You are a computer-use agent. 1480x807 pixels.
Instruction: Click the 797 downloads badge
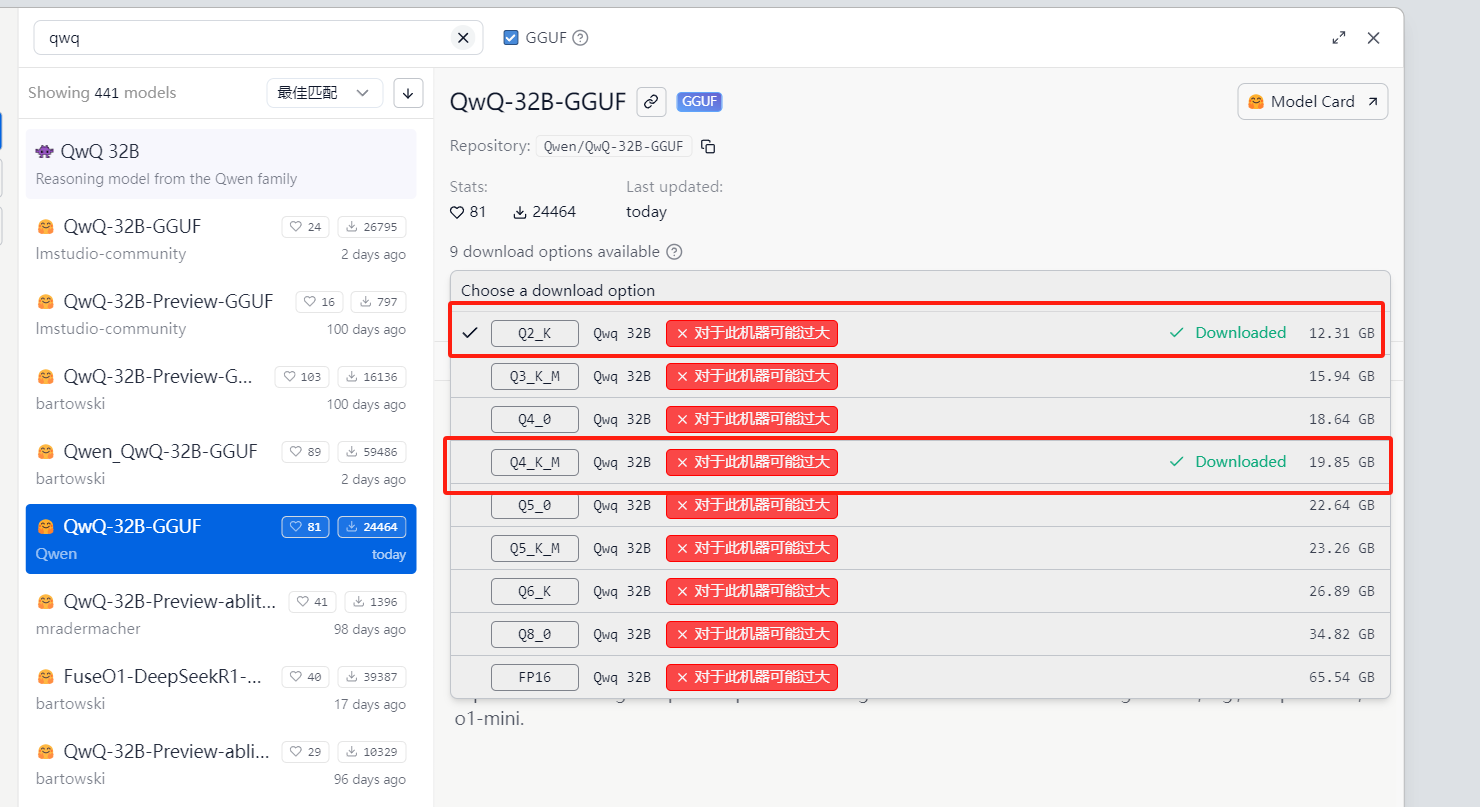point(378,302)
